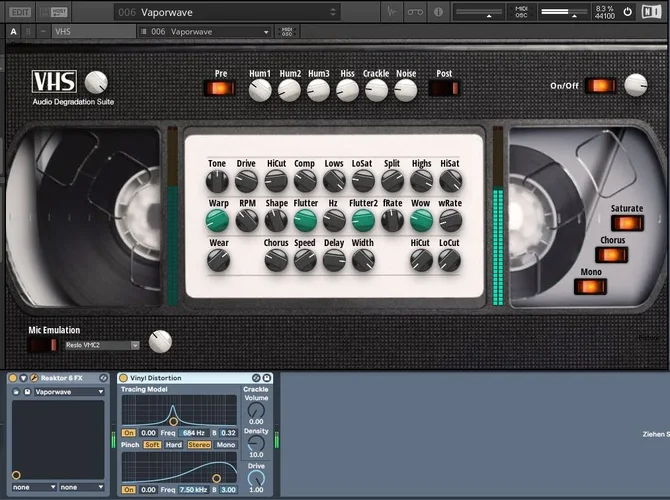Click the Drive knob on cassette label
The width and height of the screenshot is (670, 500).
point(247,181)
